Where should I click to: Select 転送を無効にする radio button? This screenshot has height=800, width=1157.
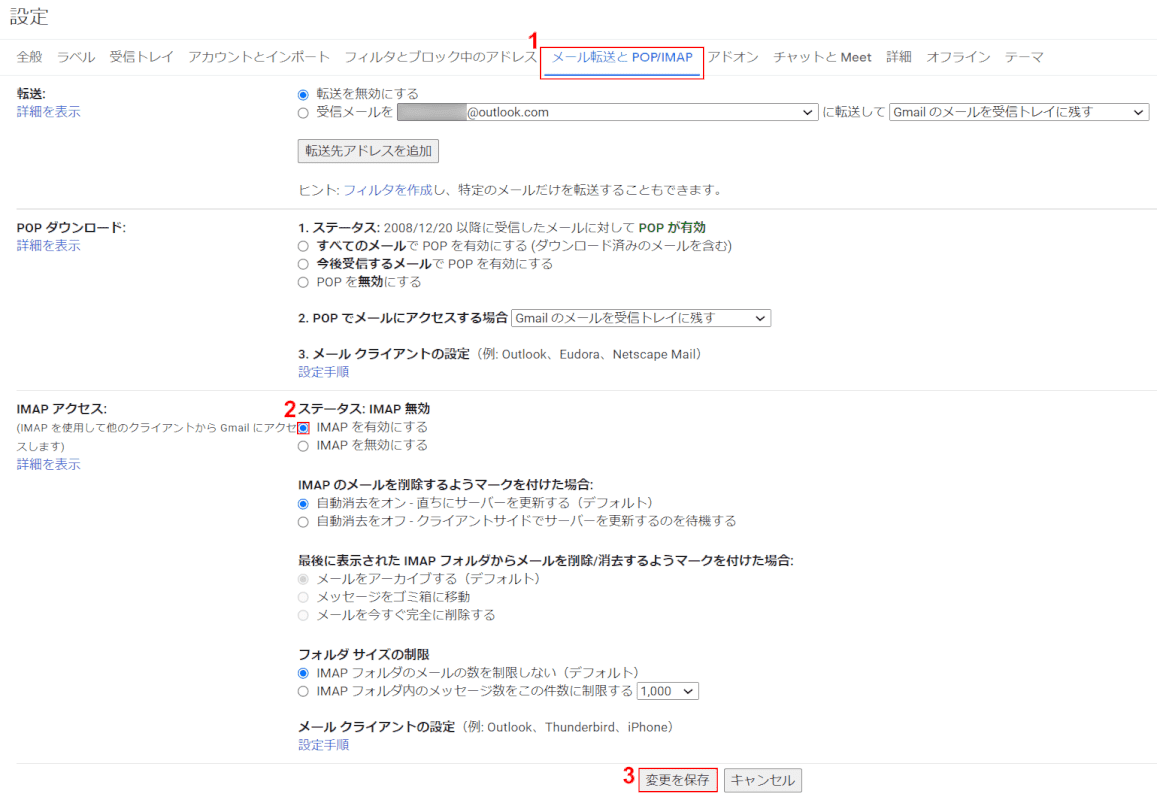(x=303, y=94)
